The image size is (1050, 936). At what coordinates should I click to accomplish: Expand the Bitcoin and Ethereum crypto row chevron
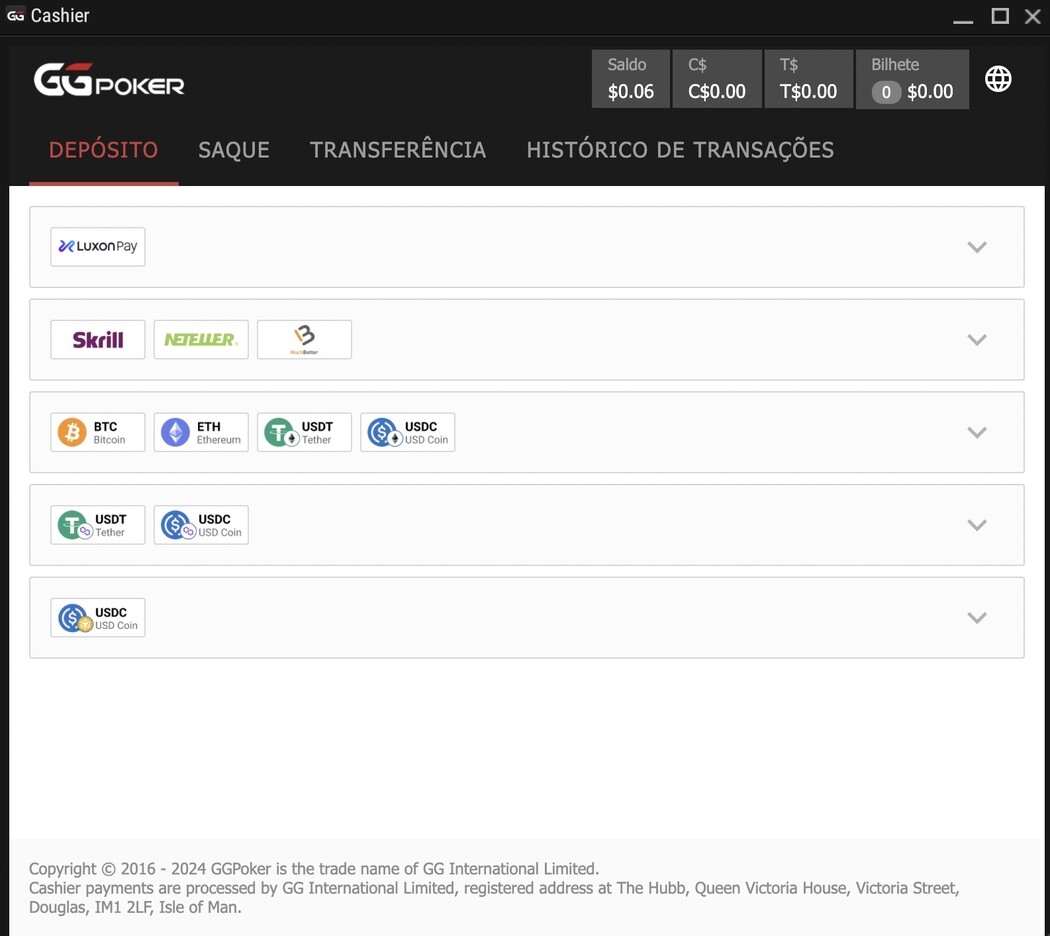click(977, 432)
